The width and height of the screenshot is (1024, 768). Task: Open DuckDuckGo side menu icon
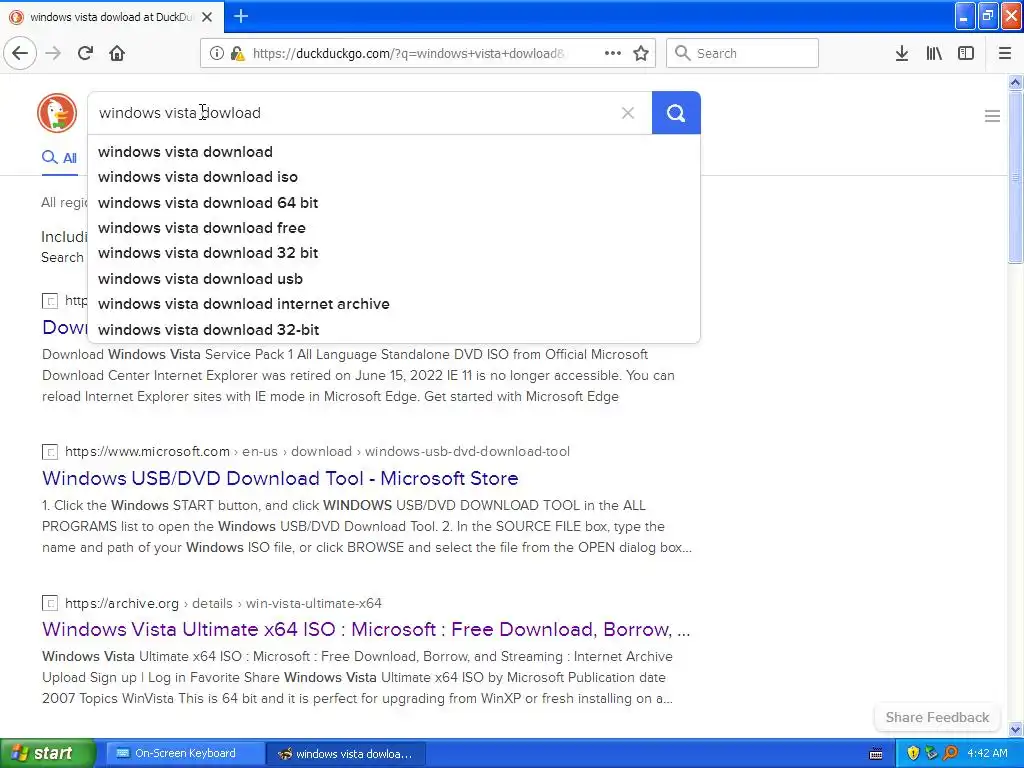(x=992, y=116)
